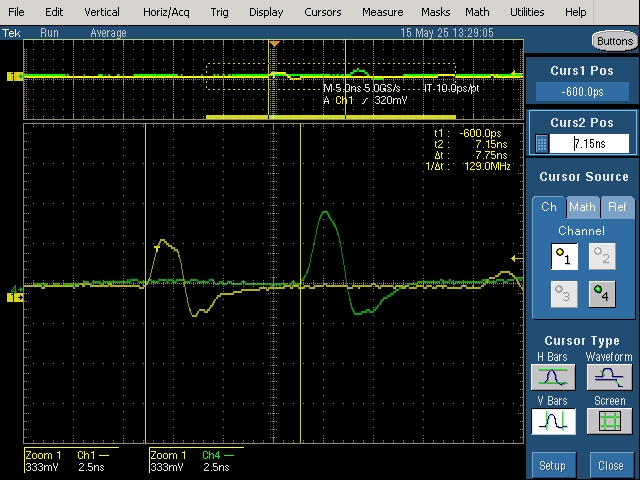Click the Δt 7.75ns readout
Viewport: 640px width, 480px height.
(471, 155)
